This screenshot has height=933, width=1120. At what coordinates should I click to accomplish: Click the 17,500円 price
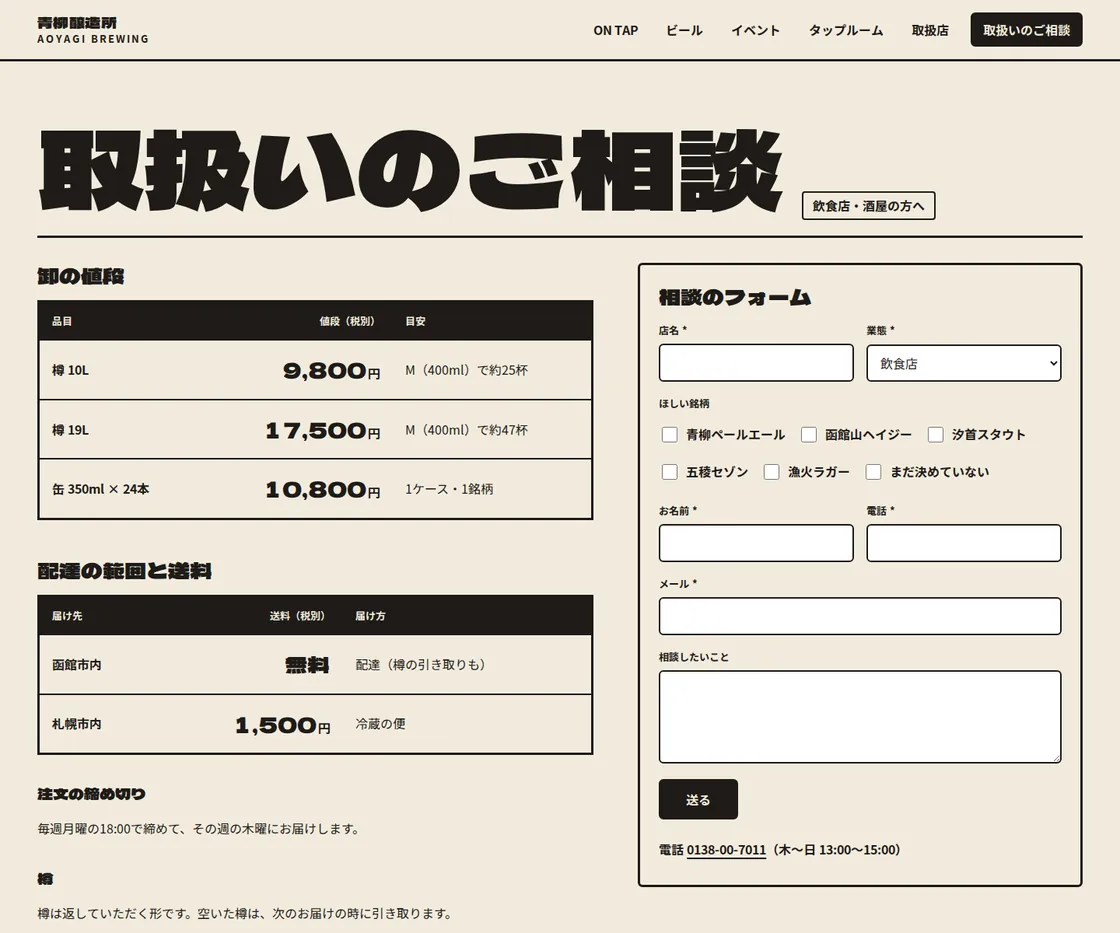pos(323,431)
